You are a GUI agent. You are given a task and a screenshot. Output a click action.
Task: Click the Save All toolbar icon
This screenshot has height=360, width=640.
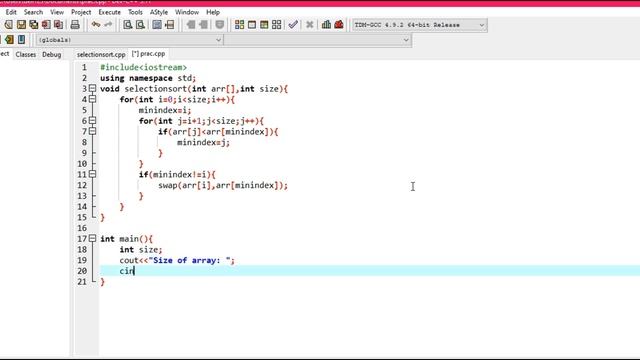pyautogui.click(x=33, y=25)
